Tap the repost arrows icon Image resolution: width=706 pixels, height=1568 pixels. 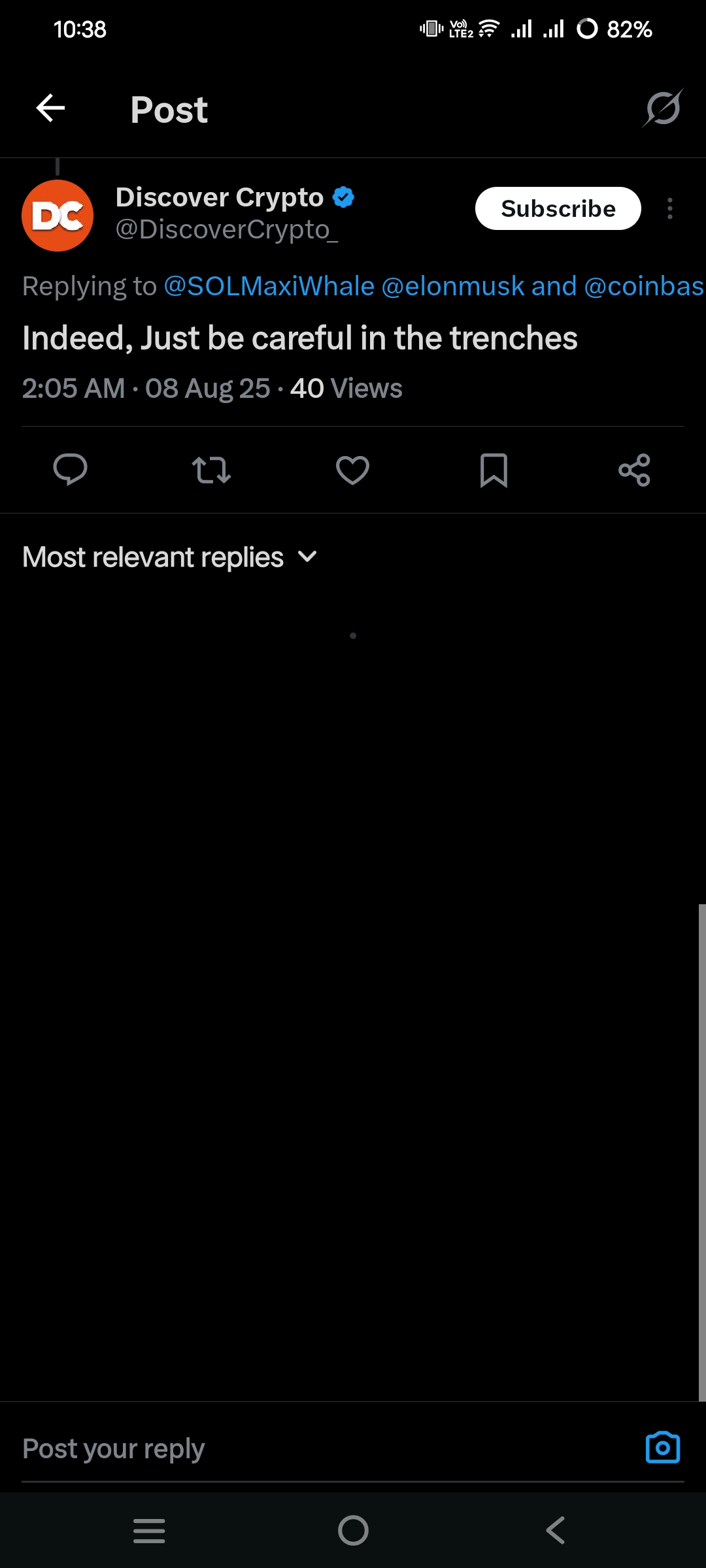tap(211, 470)
